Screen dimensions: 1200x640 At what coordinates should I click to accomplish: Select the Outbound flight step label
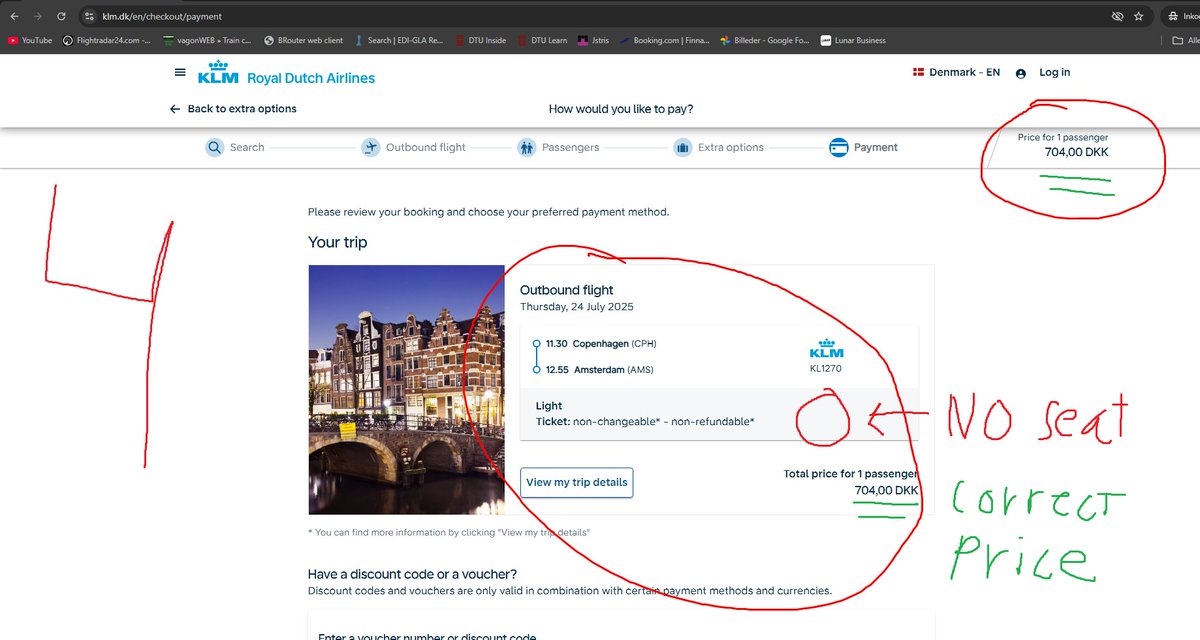[426, 147]
